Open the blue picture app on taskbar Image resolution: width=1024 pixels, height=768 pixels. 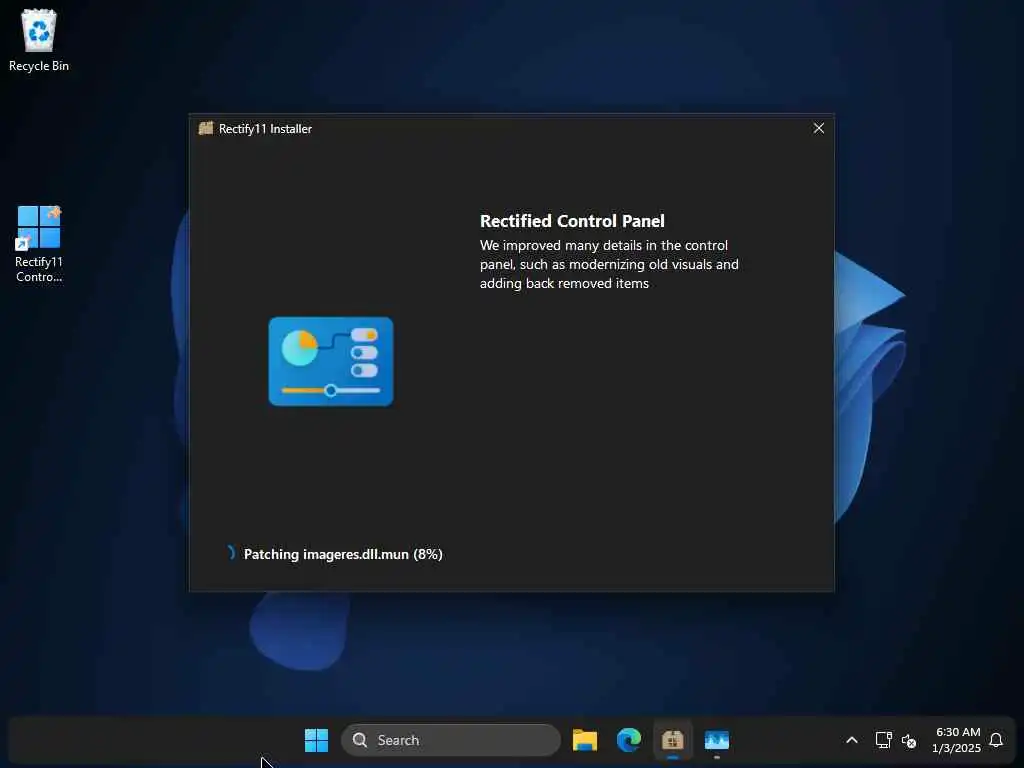pyautogui.click(x=716, y=740)
